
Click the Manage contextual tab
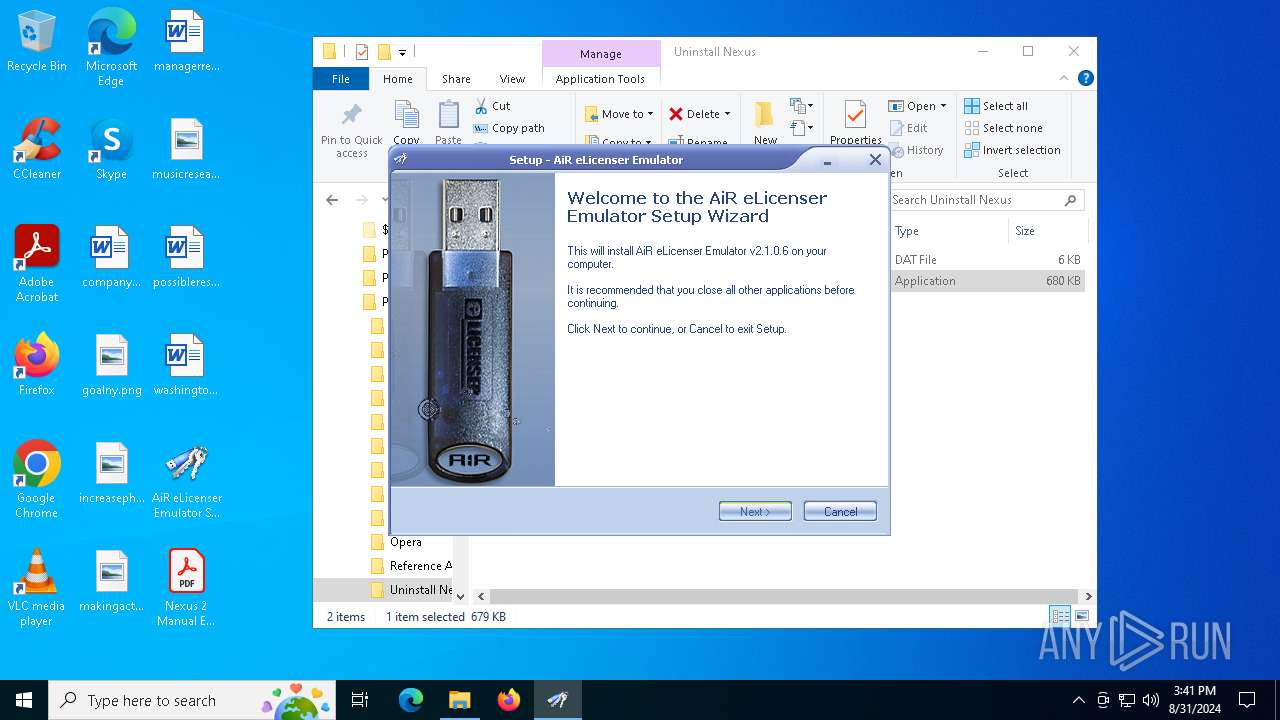point(600,54)
